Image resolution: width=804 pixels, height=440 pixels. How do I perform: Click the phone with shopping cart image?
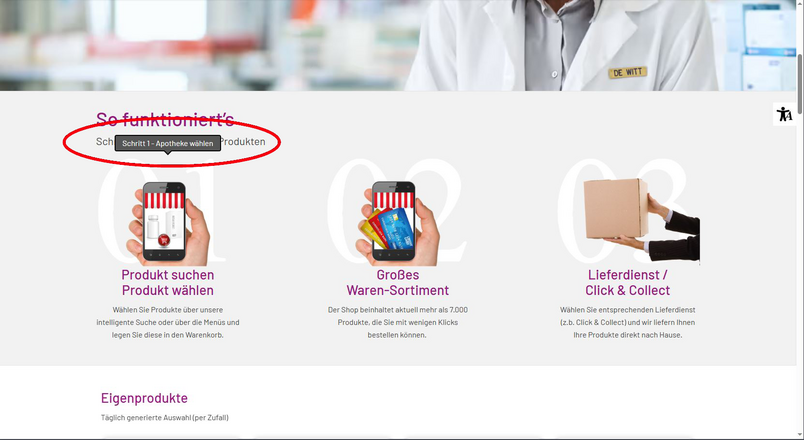[168, 223]
